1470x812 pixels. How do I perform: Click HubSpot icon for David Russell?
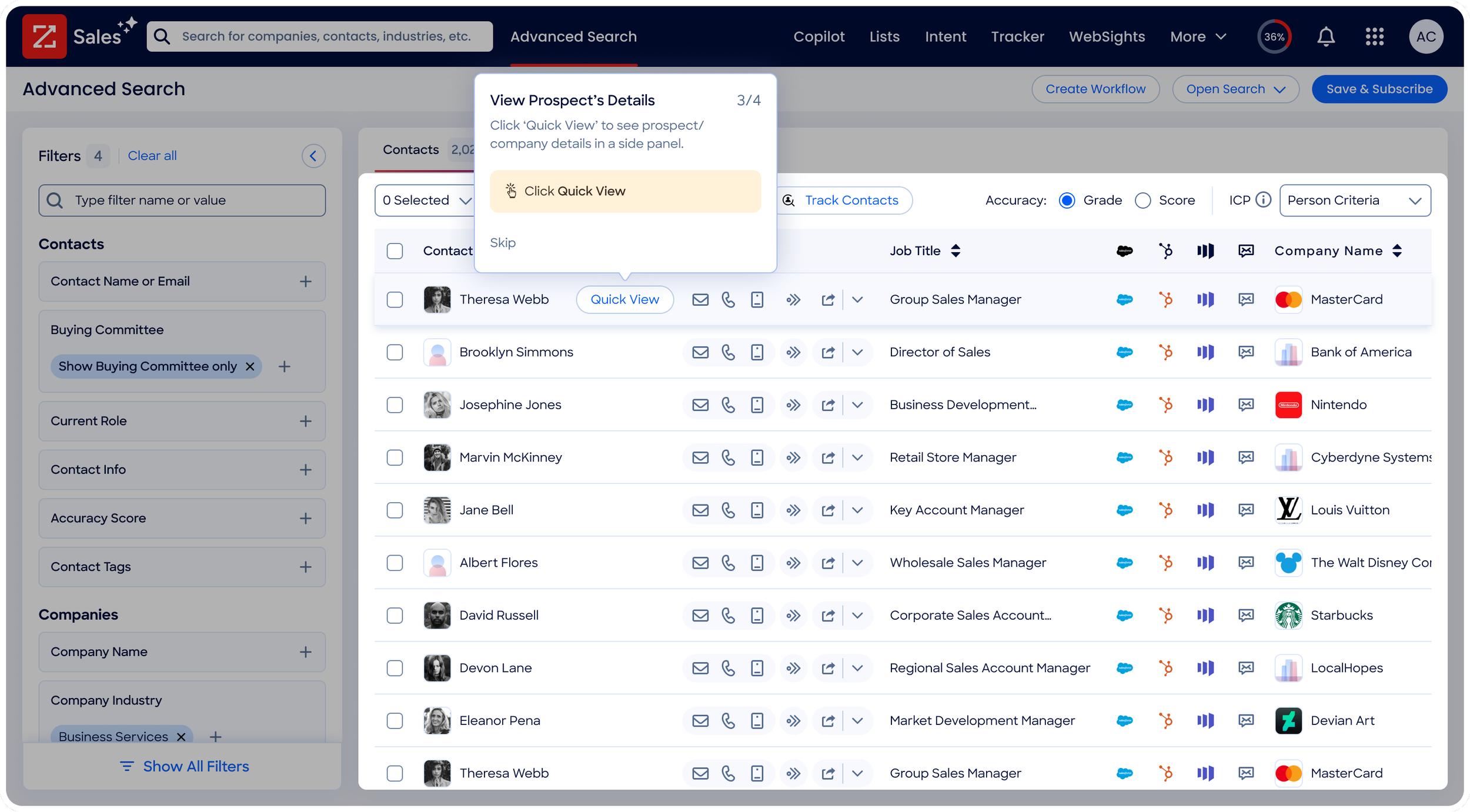[x=1165, y=616]
